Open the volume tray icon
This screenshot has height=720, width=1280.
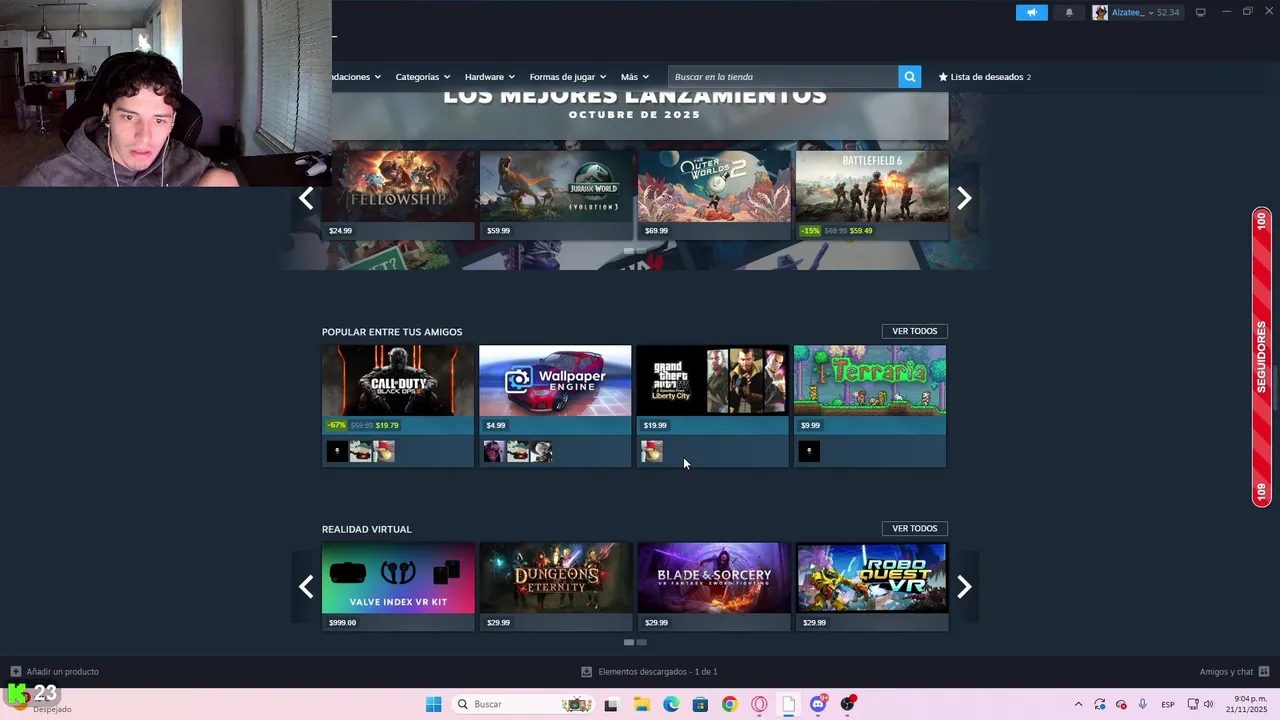(1208, 704)
